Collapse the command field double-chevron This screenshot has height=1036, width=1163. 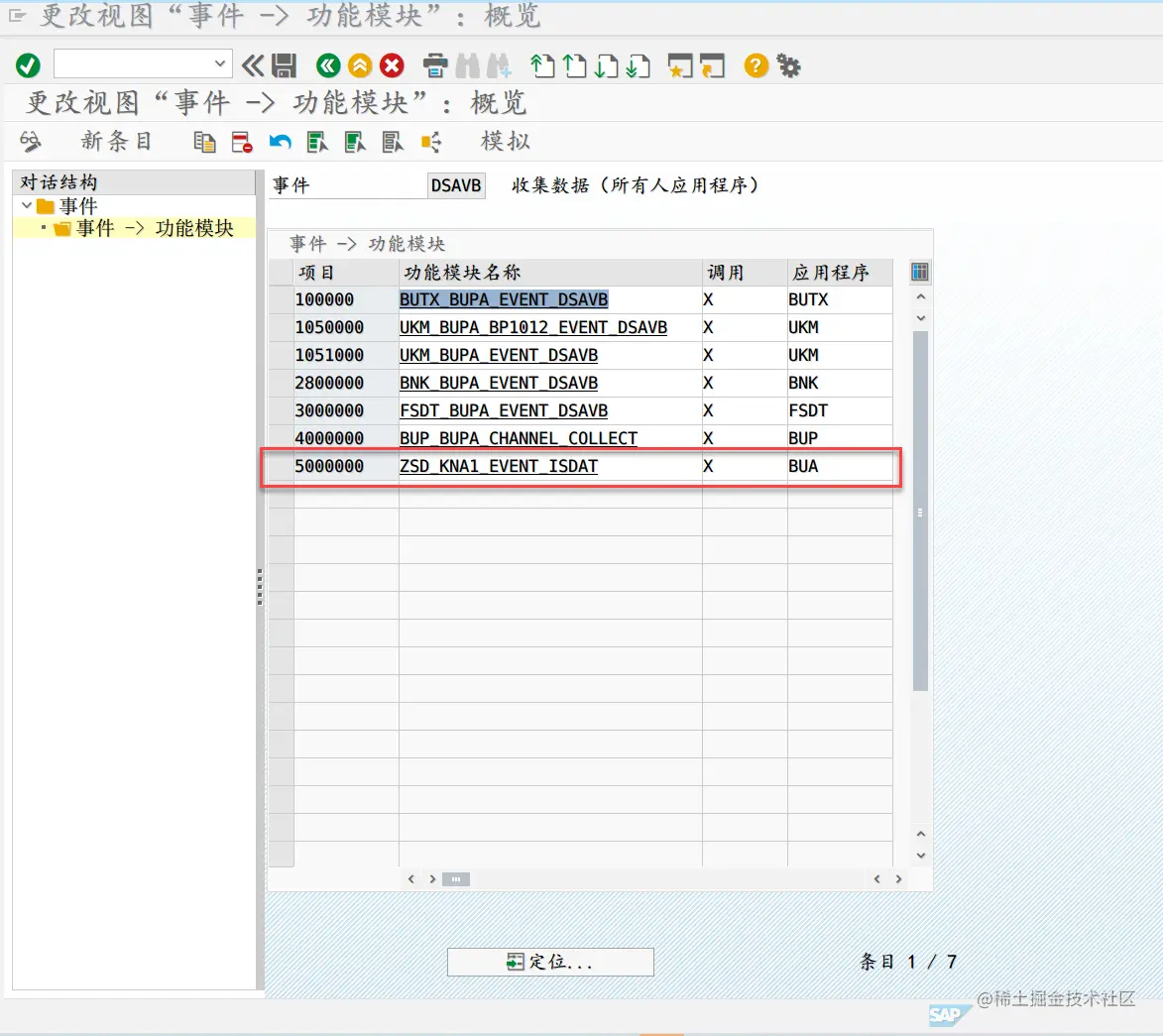252,66
